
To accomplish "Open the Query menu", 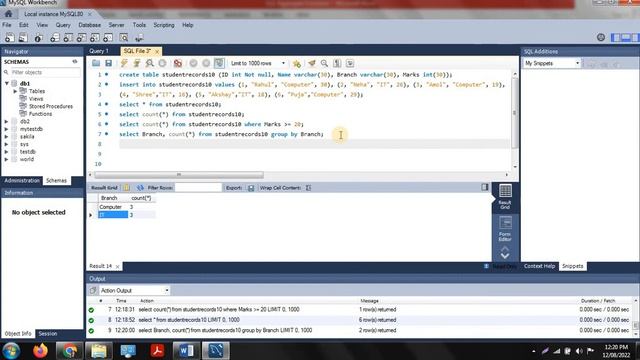I will [63, 25].
